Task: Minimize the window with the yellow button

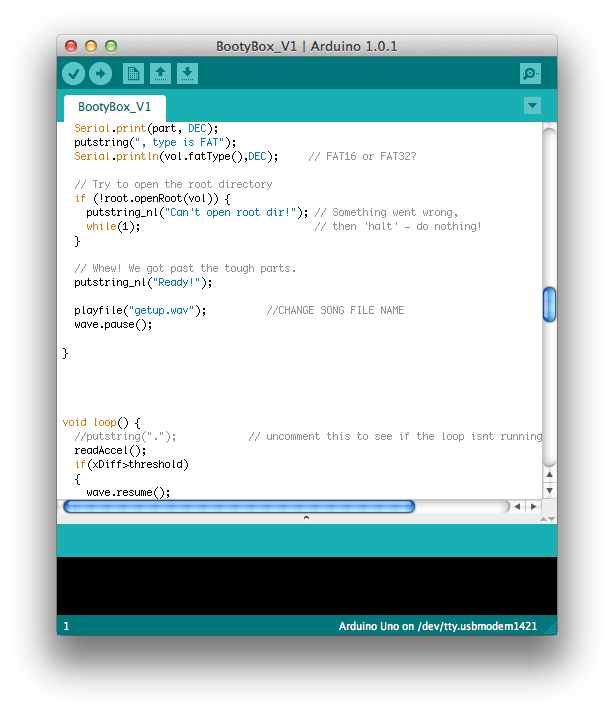Action: point(91,46)
